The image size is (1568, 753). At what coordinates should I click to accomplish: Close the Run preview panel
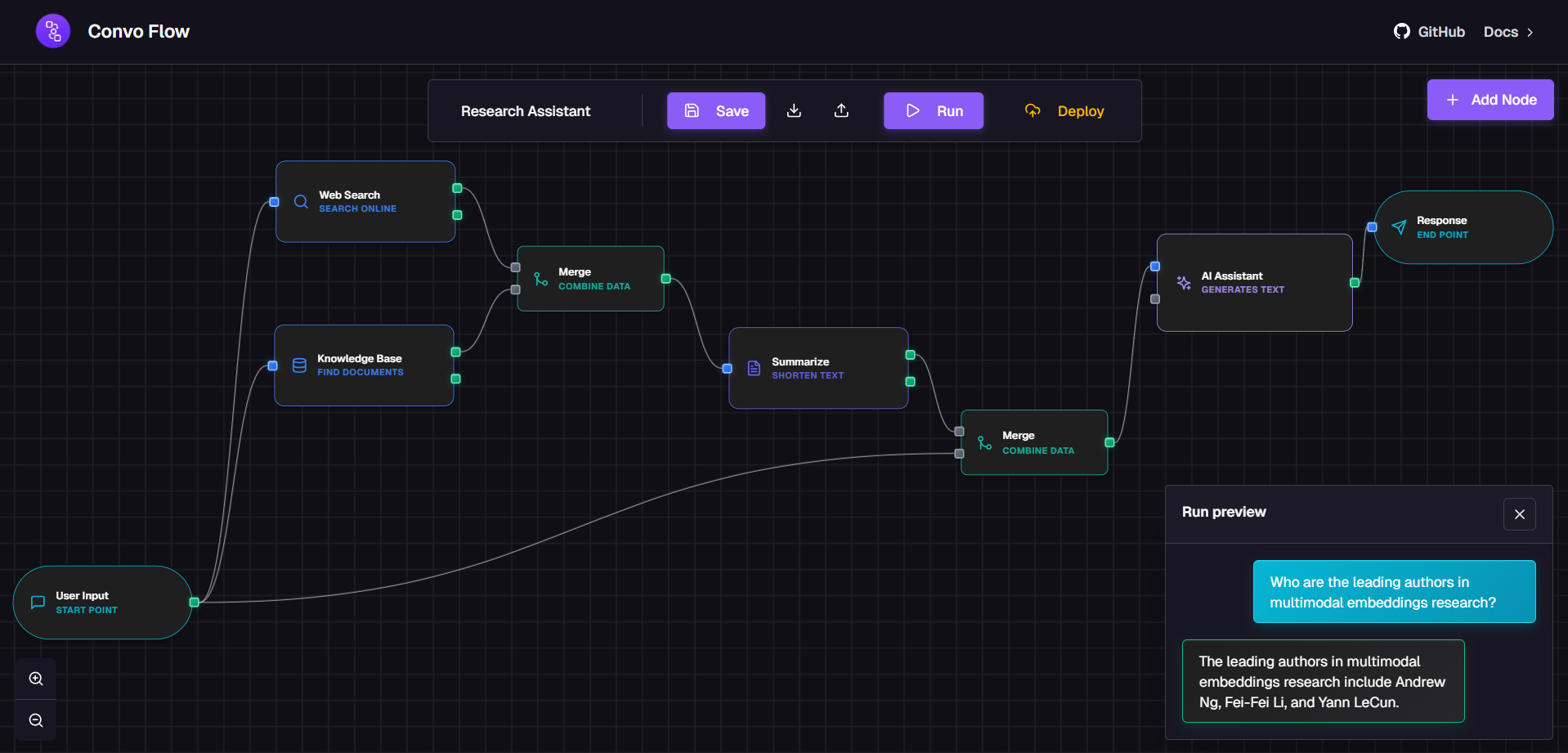pyautogui.click(x=1519, y=514)
